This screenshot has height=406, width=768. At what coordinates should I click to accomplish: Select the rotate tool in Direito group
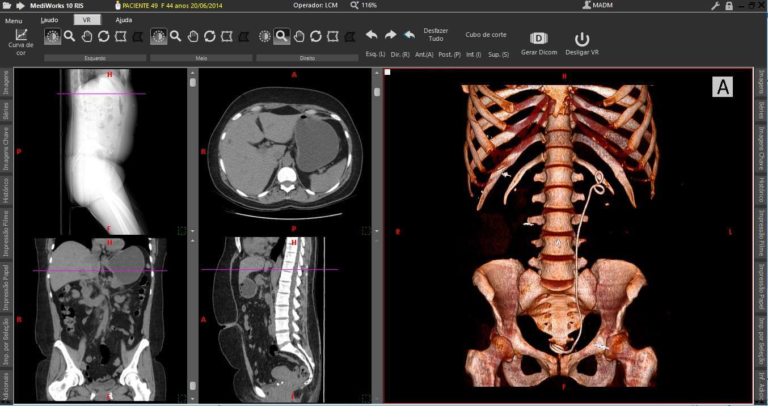[x=316, y=36]
